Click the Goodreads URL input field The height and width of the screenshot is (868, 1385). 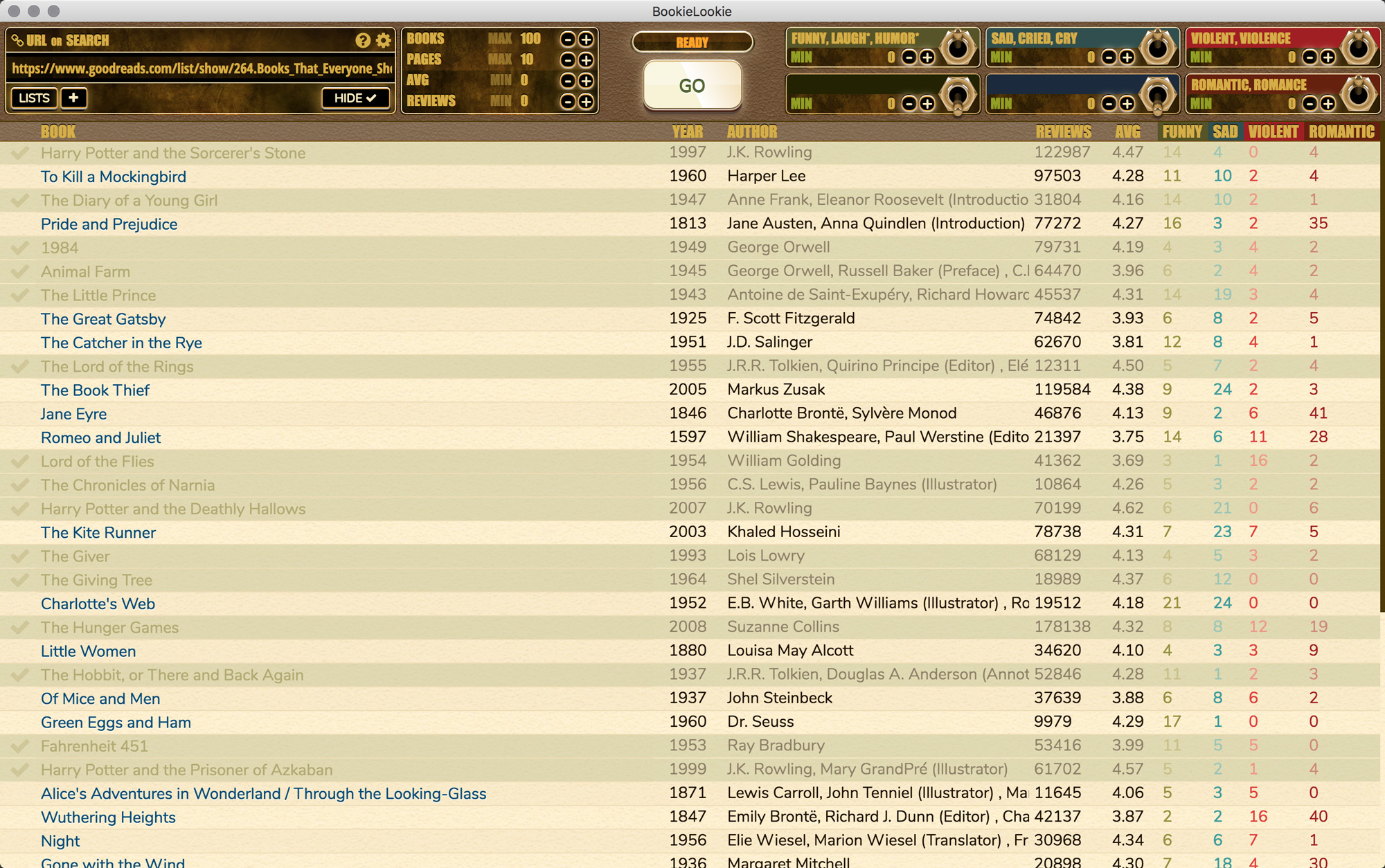point(201,68)
